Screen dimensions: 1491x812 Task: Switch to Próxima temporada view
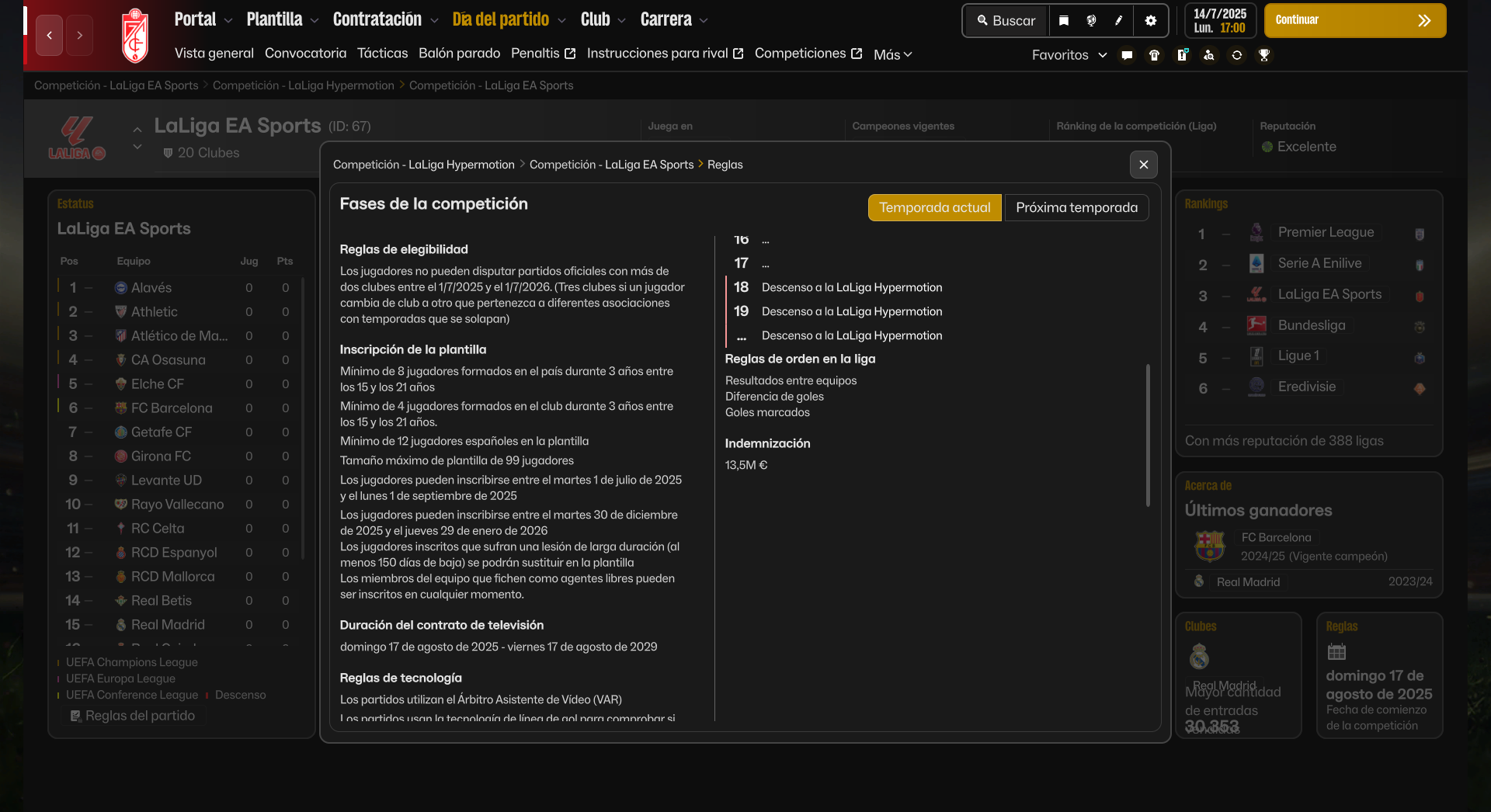[1076, 207]
